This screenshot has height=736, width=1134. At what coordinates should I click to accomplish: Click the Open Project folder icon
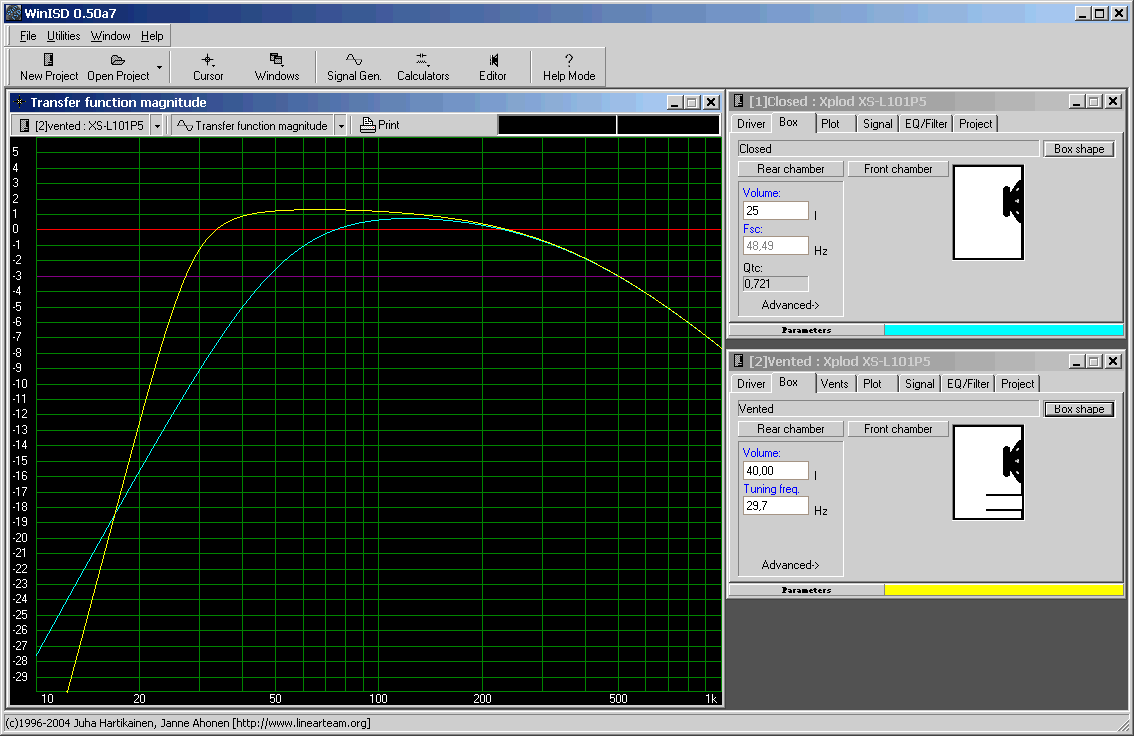coord(117,60)
